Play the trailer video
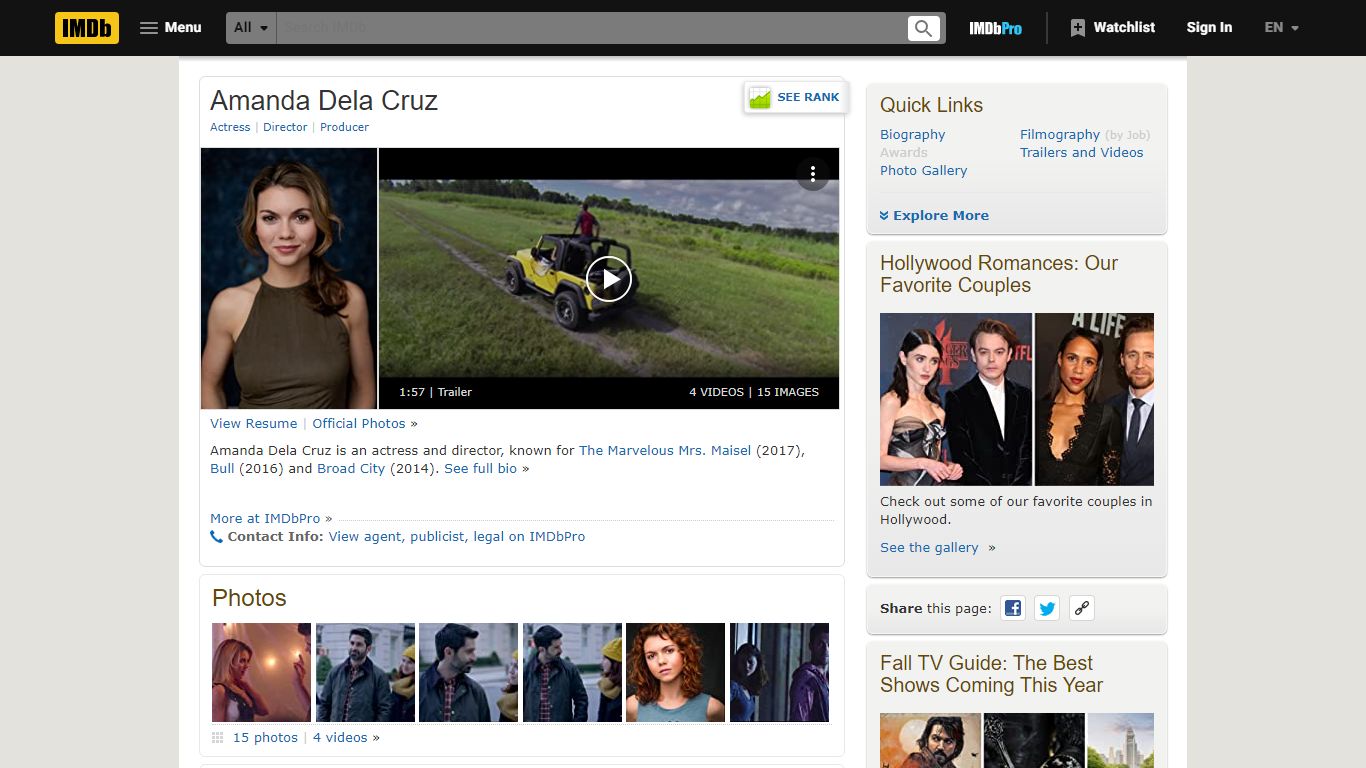 (x=608, y=279)
